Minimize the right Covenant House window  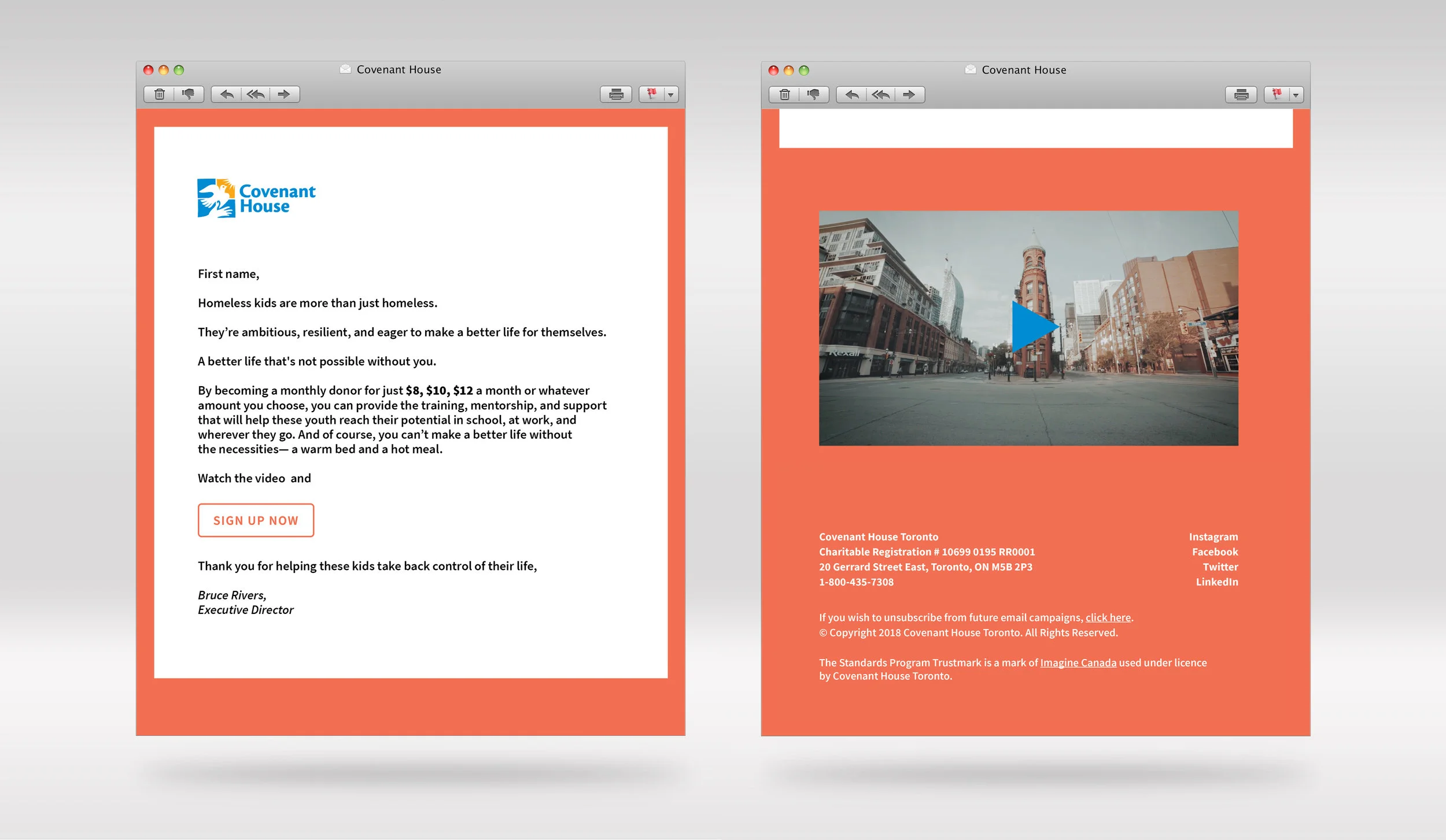click(788, 71)
